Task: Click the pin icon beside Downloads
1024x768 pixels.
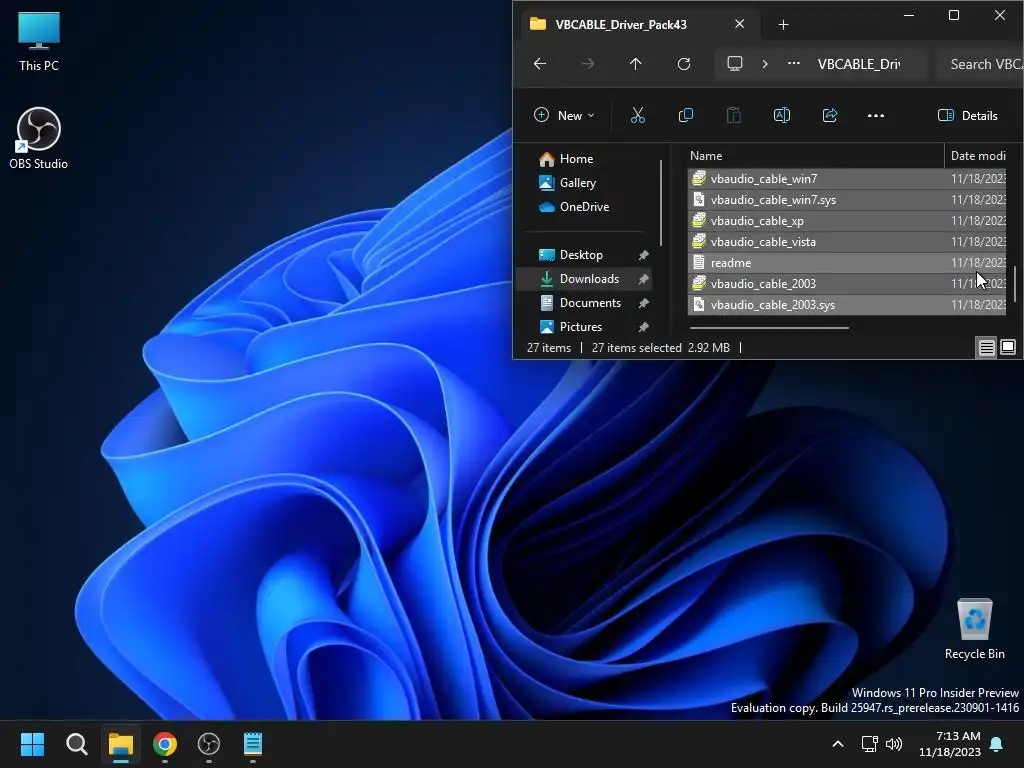Action: click(643, 279)
